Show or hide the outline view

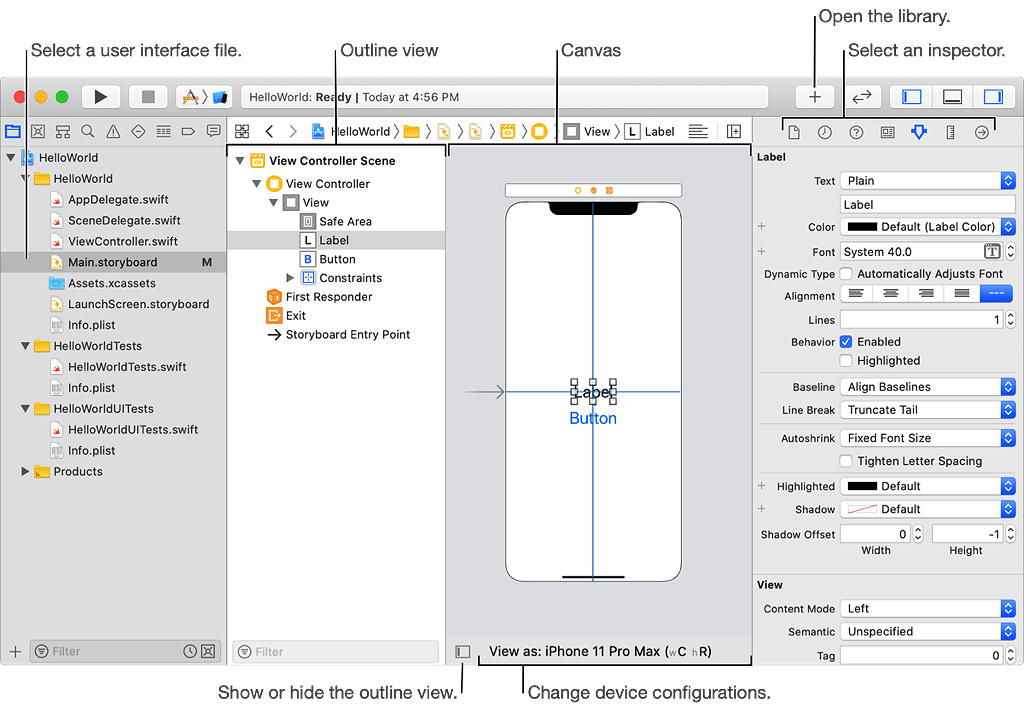click(463, 651)
